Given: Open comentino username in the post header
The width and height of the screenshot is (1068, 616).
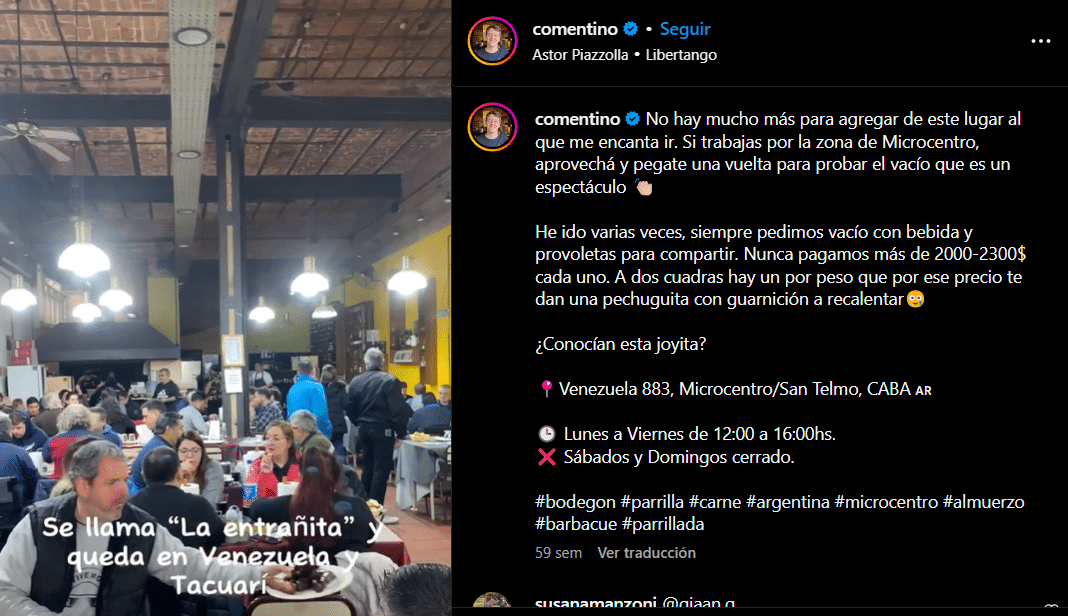Looking at the screenshot, I should 575,29.
